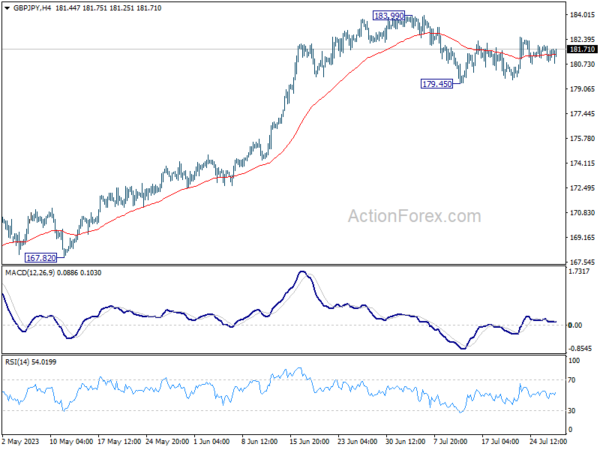
Task: Click the 183.990 high price label
Action: pos(388,16)
